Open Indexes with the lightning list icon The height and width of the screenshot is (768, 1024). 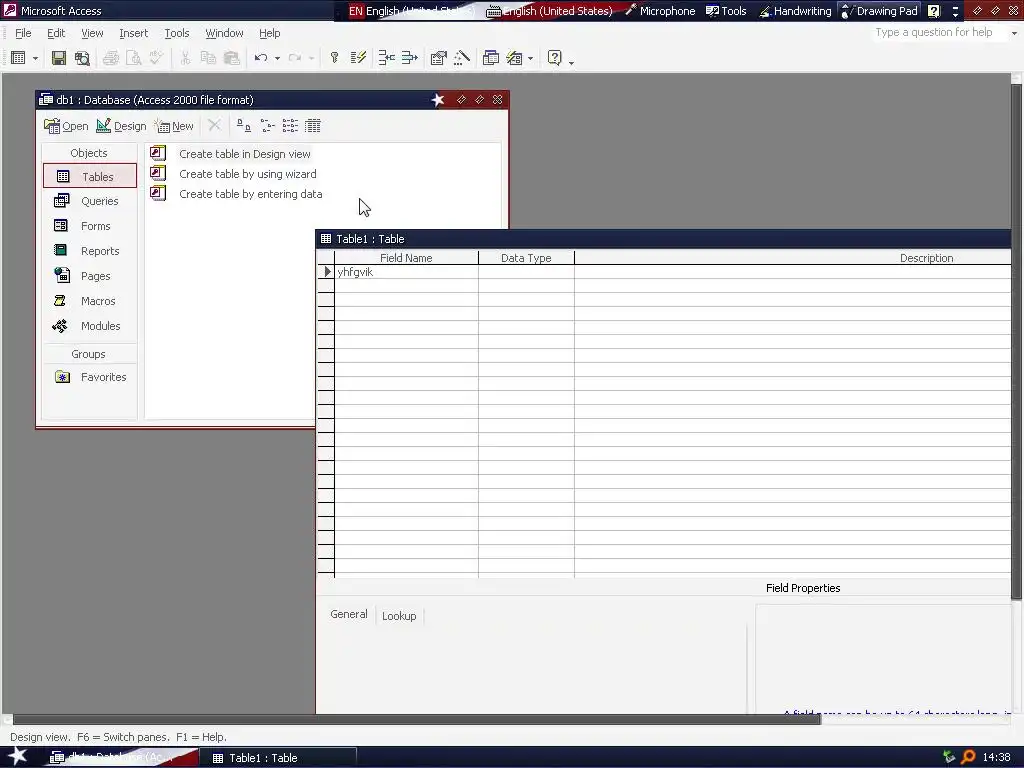click(358, 58)
